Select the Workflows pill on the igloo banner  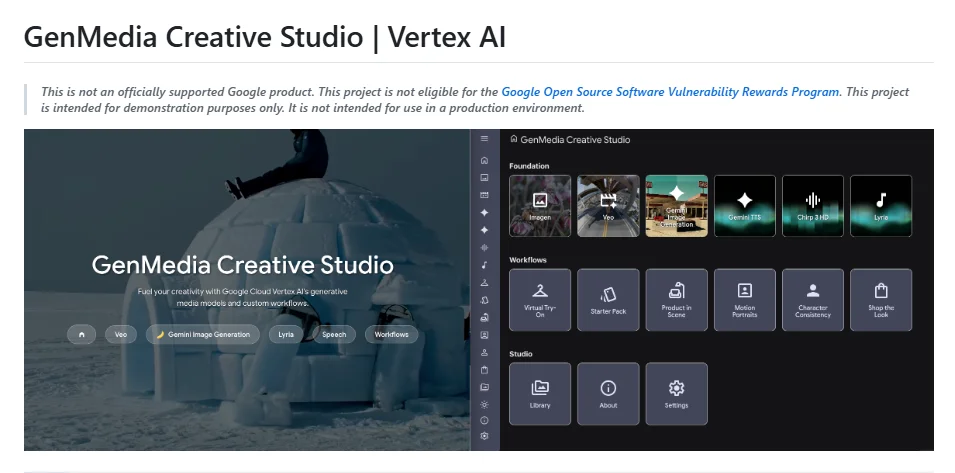(x=392, y=334)
